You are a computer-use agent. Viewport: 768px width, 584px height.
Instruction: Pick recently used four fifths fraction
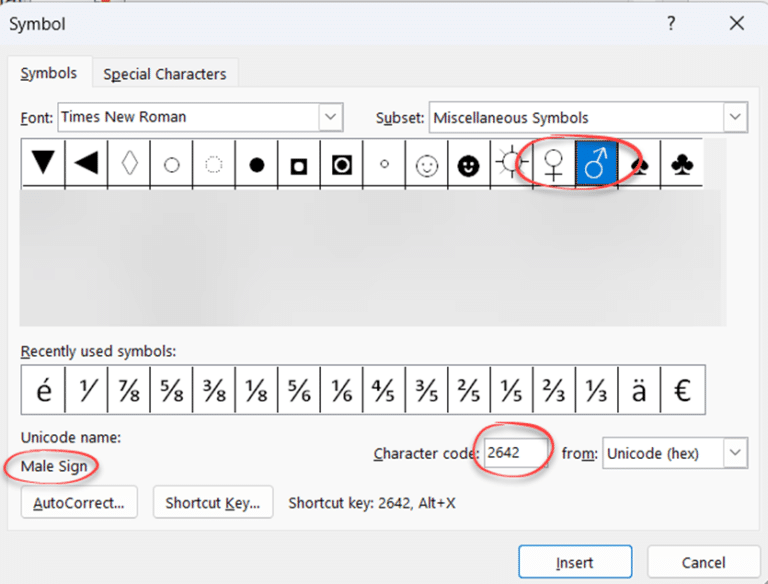point(384,390)
